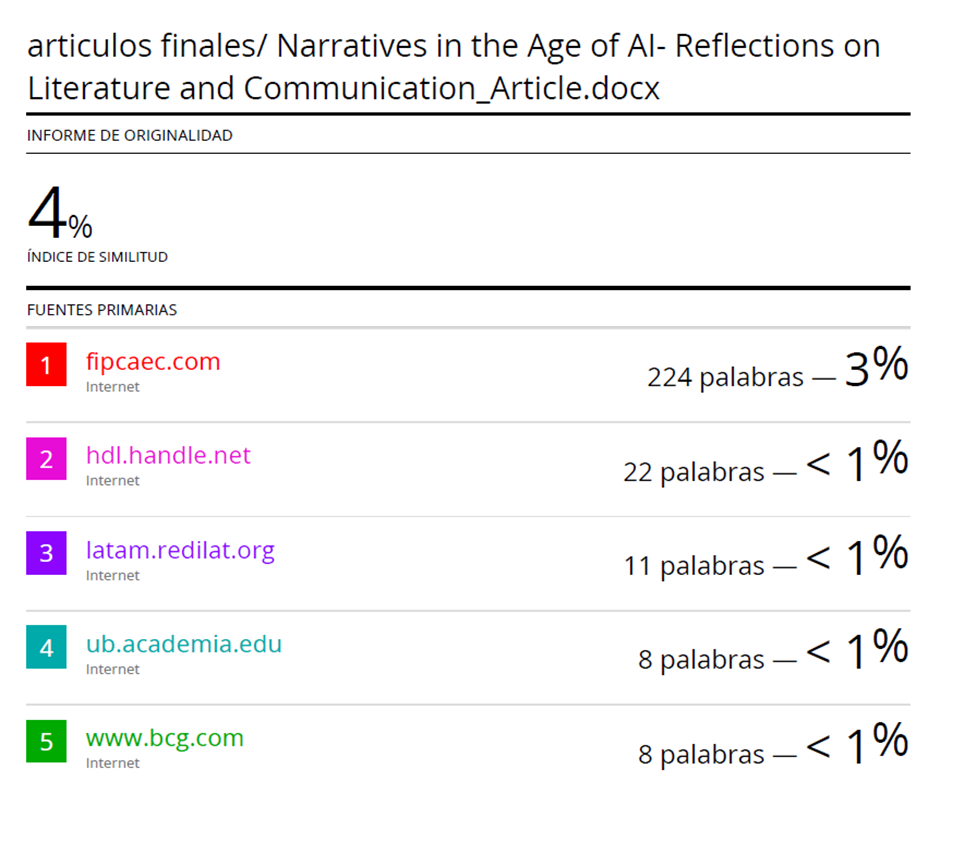Open the fipcaec.com source link
Image resolution: width=964 pixels, height=853 pixels.
point(153,361)
